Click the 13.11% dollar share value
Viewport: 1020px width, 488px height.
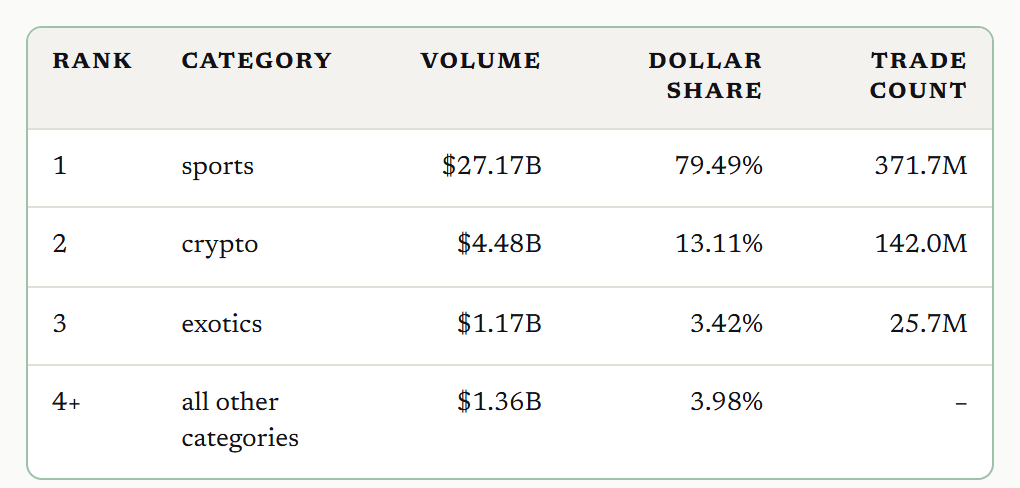point(719,244)
